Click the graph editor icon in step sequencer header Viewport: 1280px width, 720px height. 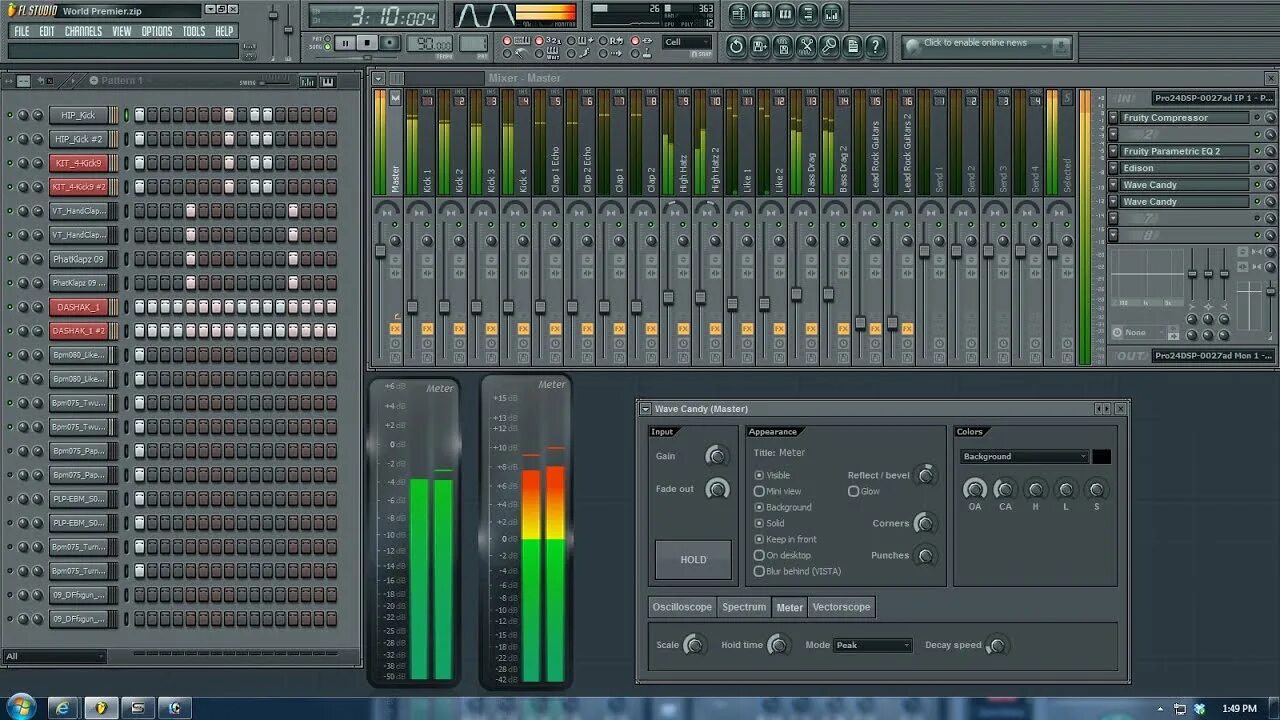308,81
